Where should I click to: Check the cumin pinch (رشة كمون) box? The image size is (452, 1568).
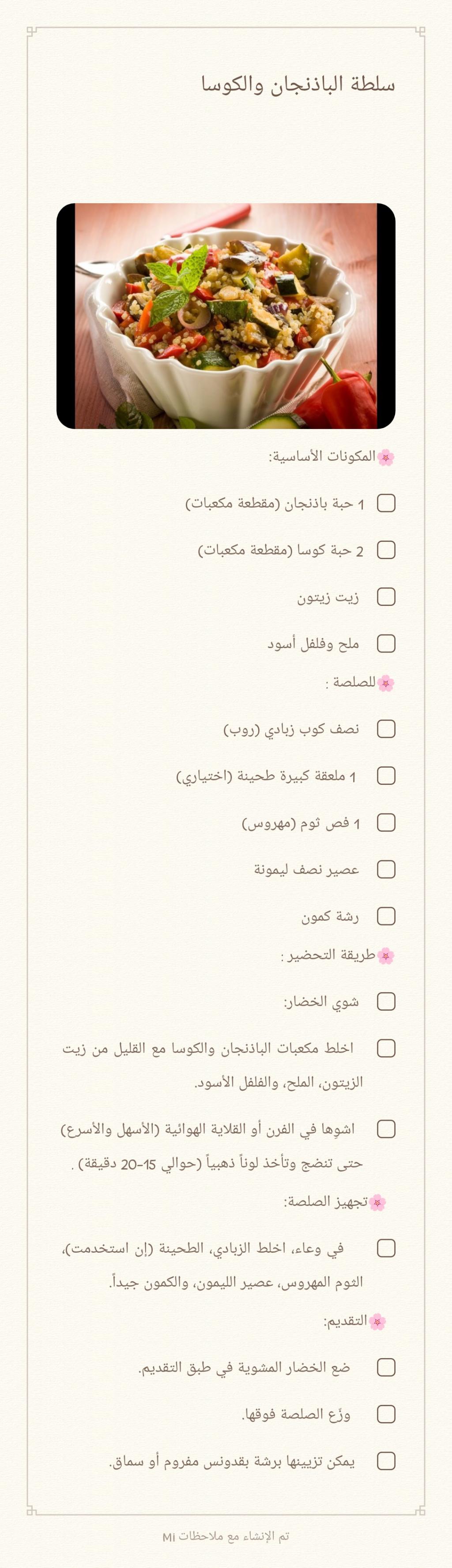[x=386, y=916]
